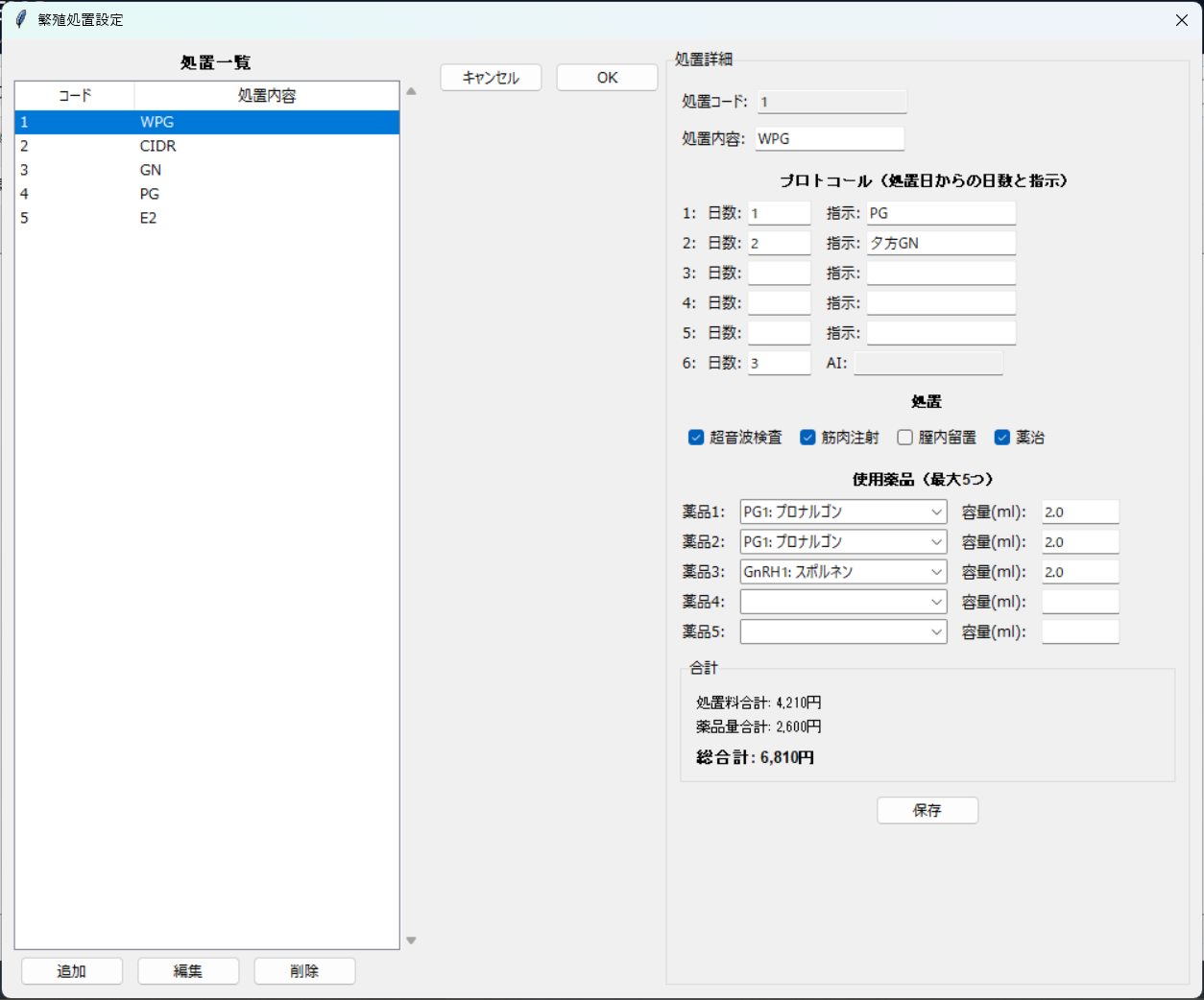The height and width of the screenshot is (1000, 1204).
Task: Focus protocol 3 日数 field
Action: pyautogui.click(x=780, y=273)
